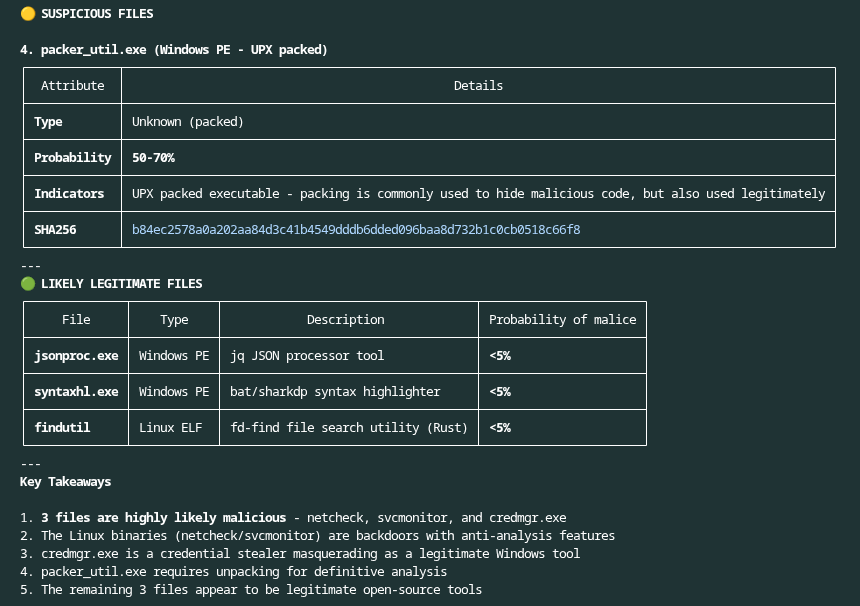
Task: Click the 'Attribute' column header
Action: (72, 86)
